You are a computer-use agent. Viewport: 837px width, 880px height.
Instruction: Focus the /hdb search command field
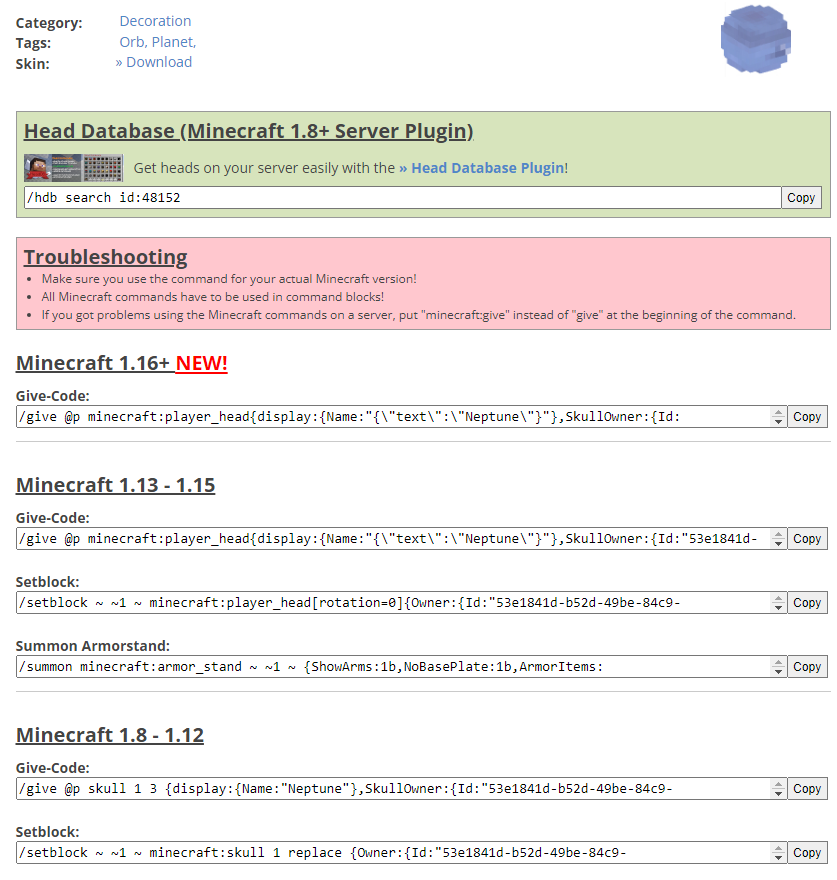click(x=403, y=198)
